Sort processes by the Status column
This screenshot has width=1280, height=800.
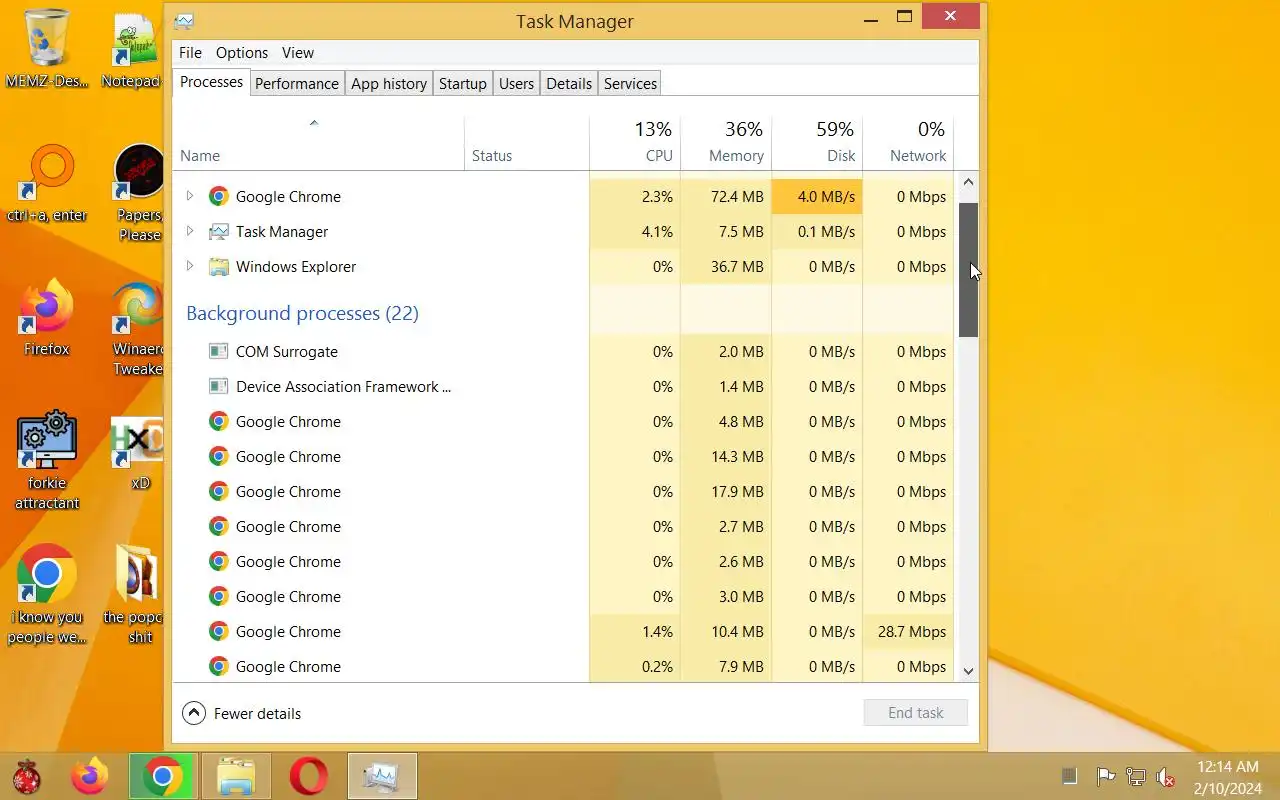tap(527, 143)
